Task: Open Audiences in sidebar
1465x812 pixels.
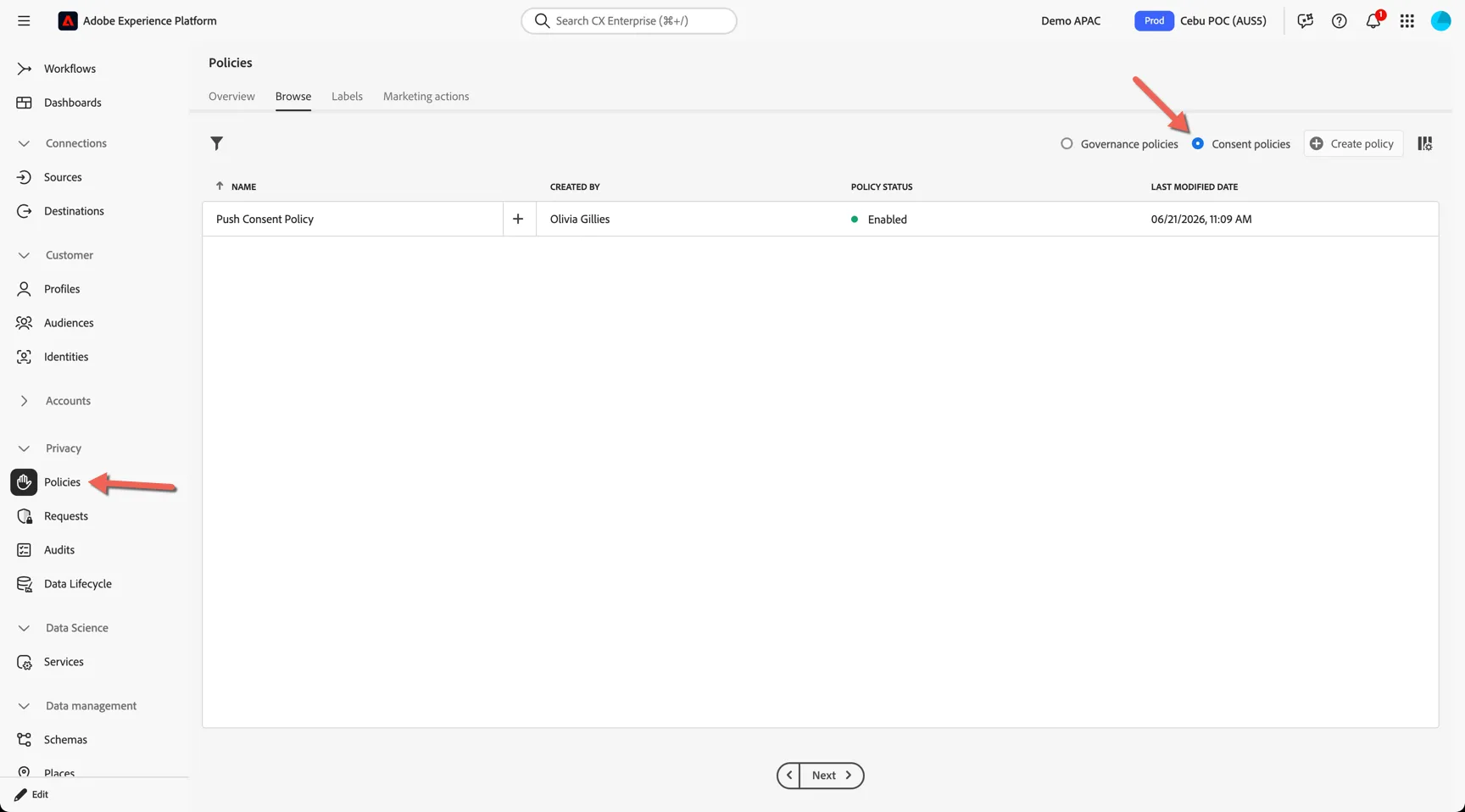Action: (x=69, y=323)
